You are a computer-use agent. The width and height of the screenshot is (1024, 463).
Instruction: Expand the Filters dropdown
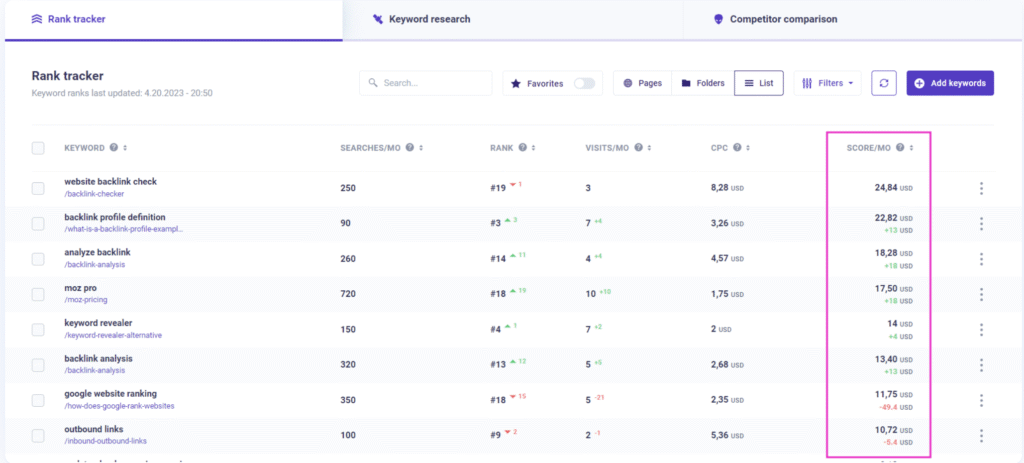827,83
